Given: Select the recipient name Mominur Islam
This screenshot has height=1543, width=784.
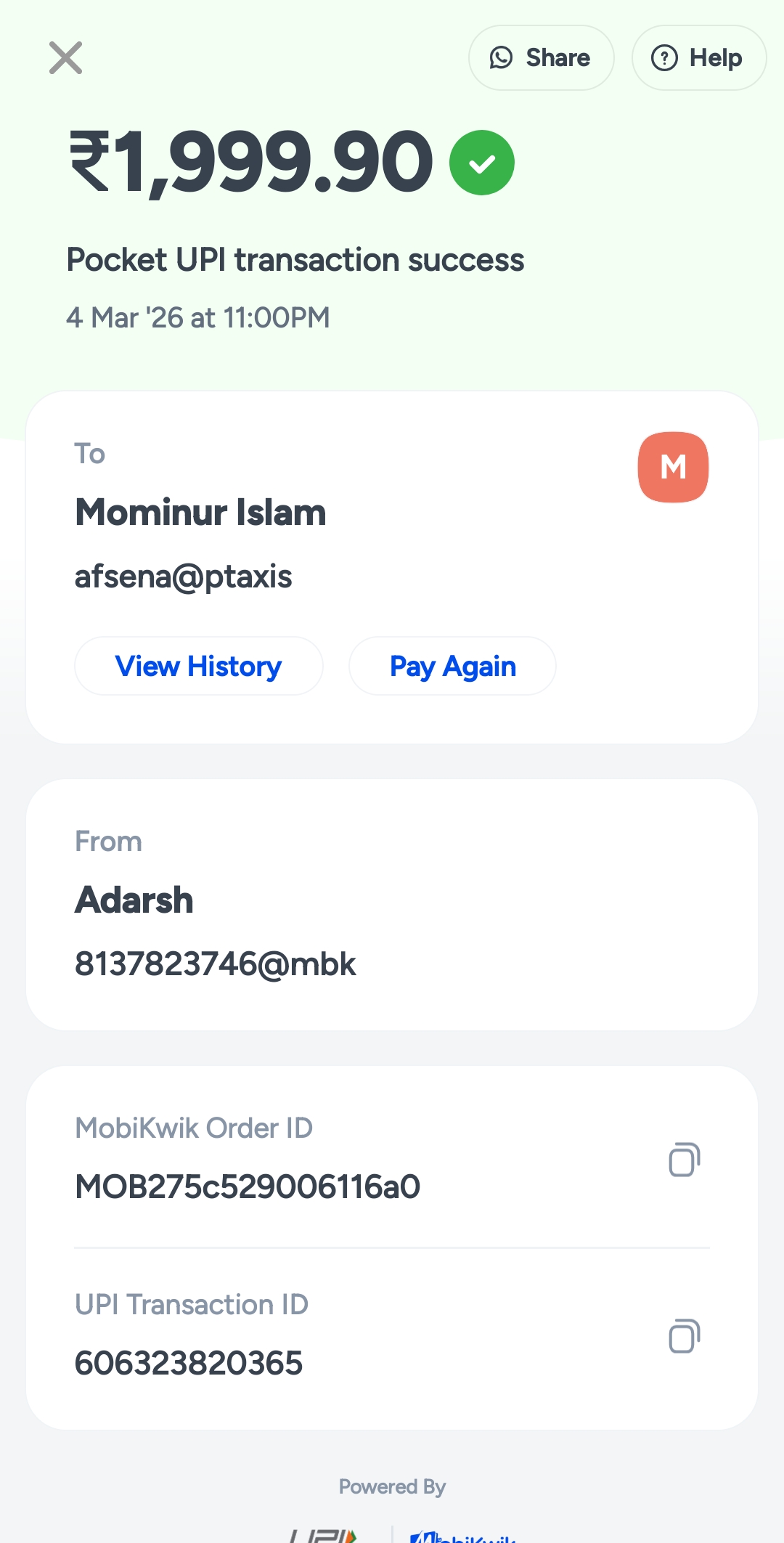Looking at the screenshot, I should pyautogui.click(x=200, y=513).
